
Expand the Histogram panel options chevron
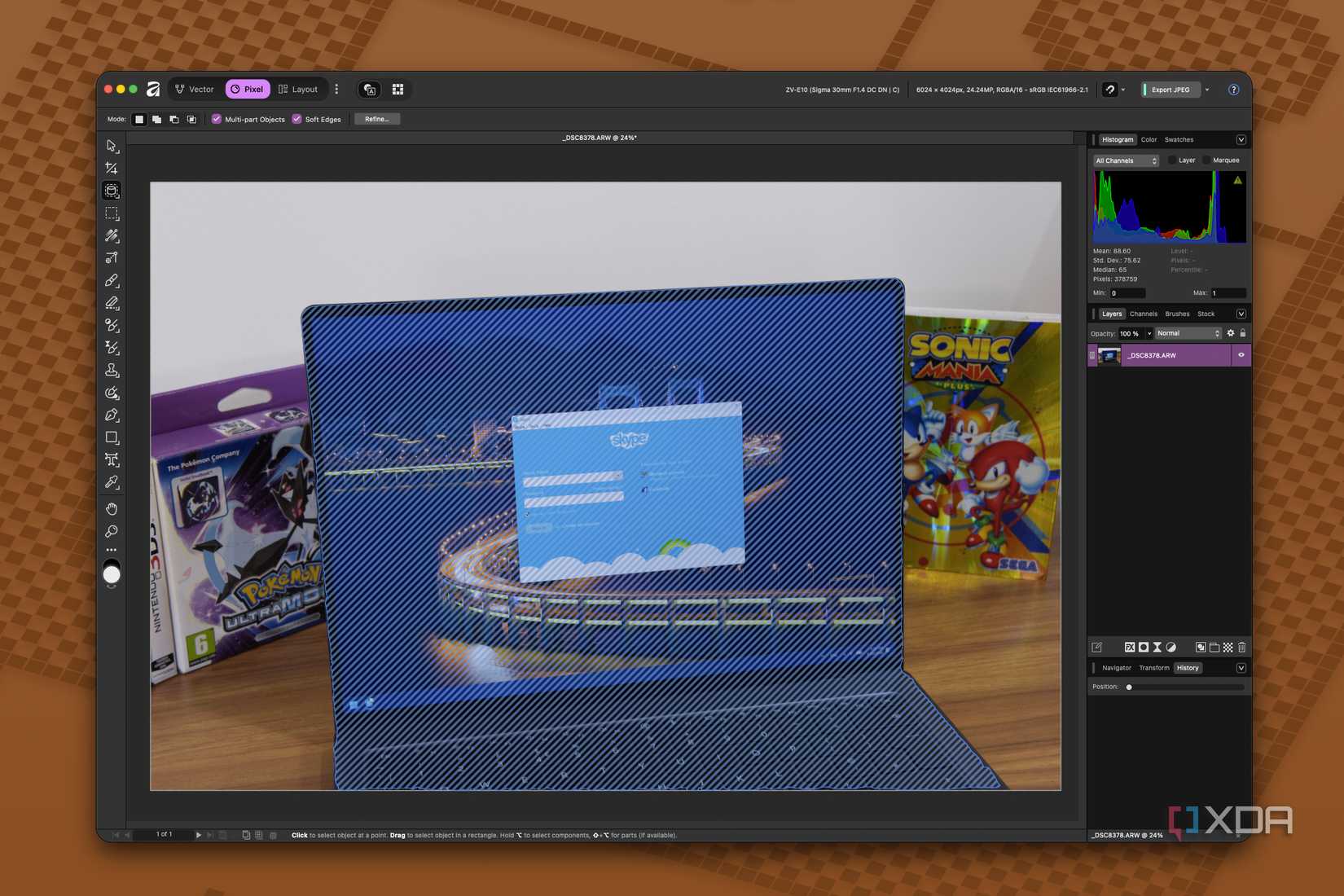coord(1241,139)
